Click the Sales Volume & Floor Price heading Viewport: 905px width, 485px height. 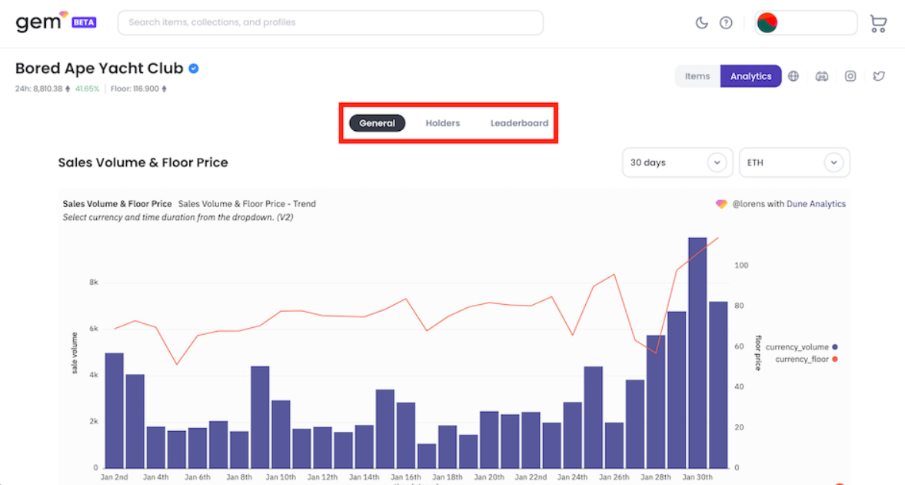[x=143, y=163]
